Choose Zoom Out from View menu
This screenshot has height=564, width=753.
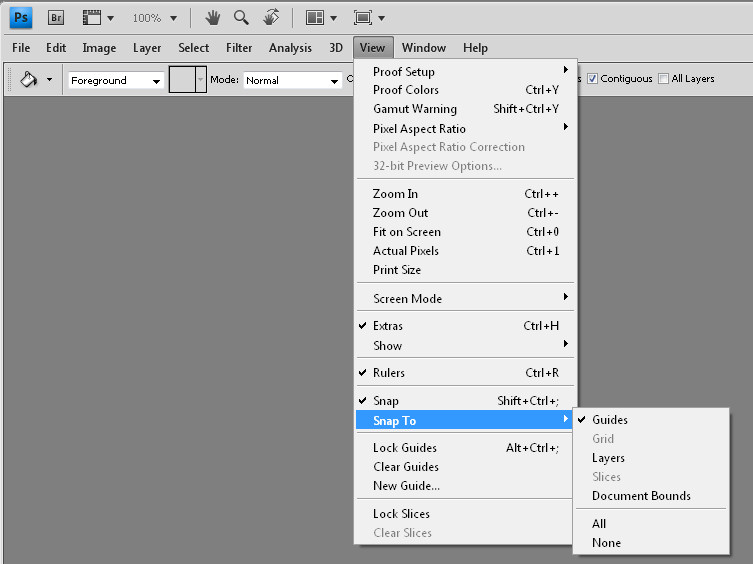tap(465, 213)
